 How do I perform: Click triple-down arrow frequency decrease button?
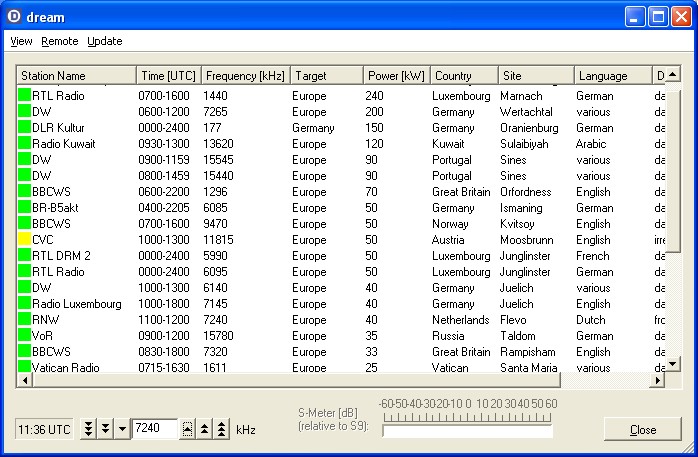click(x=88, y=429)
